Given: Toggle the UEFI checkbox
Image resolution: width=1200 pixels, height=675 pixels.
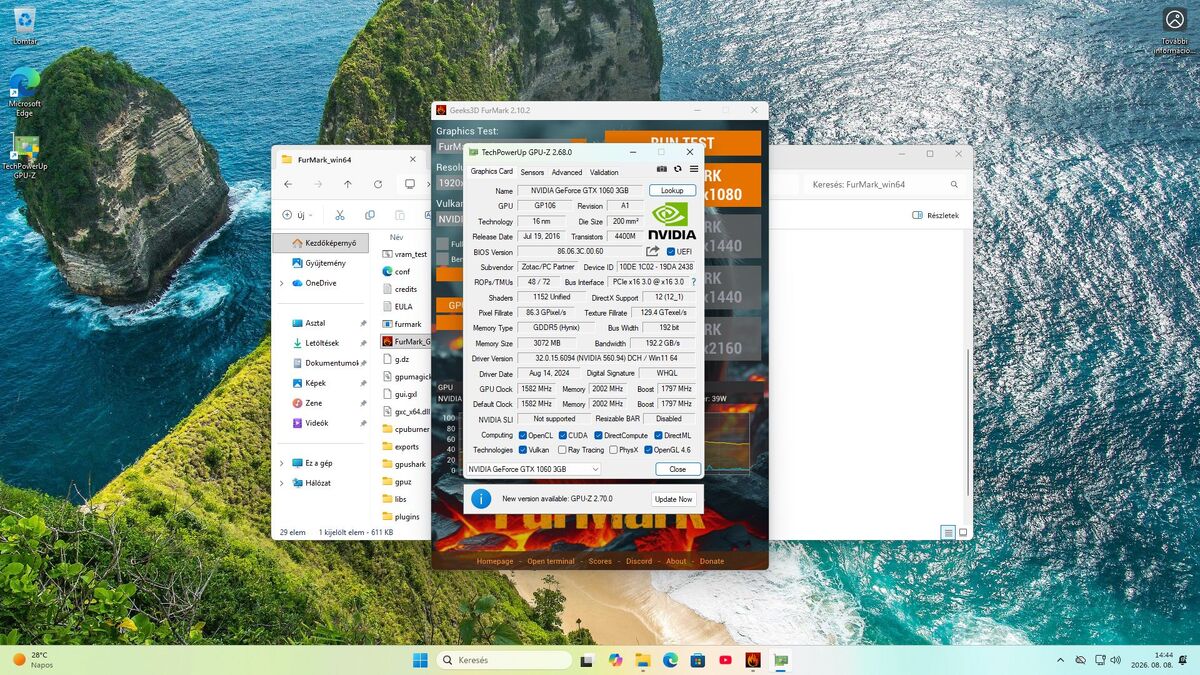Looking at the screenshot, I should pyautogui.click(x=671, y=252).
